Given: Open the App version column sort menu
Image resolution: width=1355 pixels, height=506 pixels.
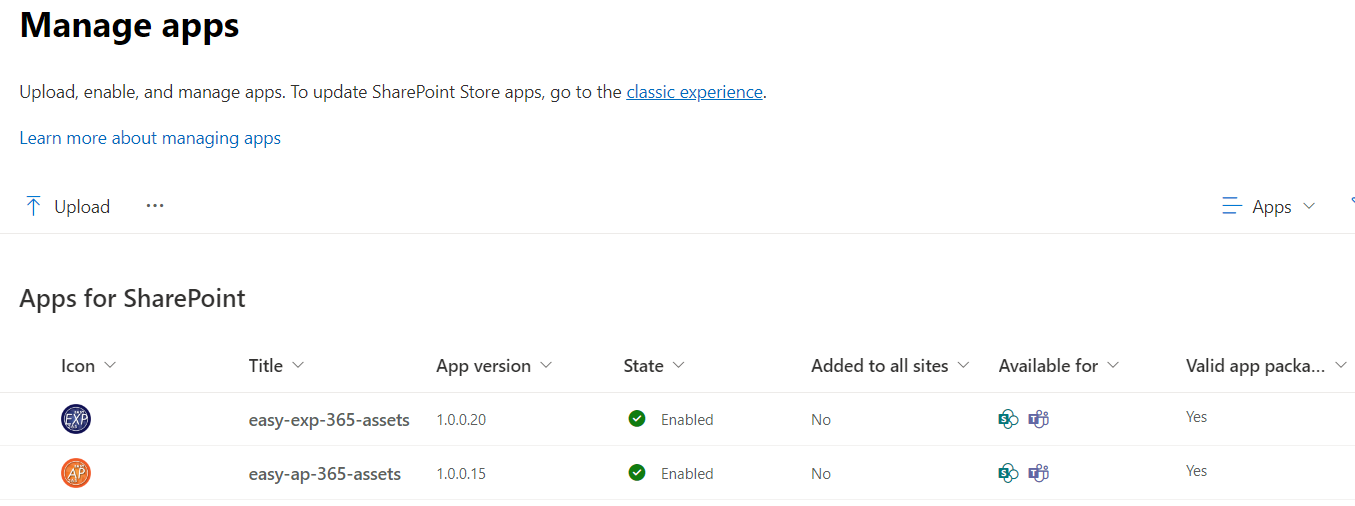Looking at the screenshot, I should (x=546, y=366).
